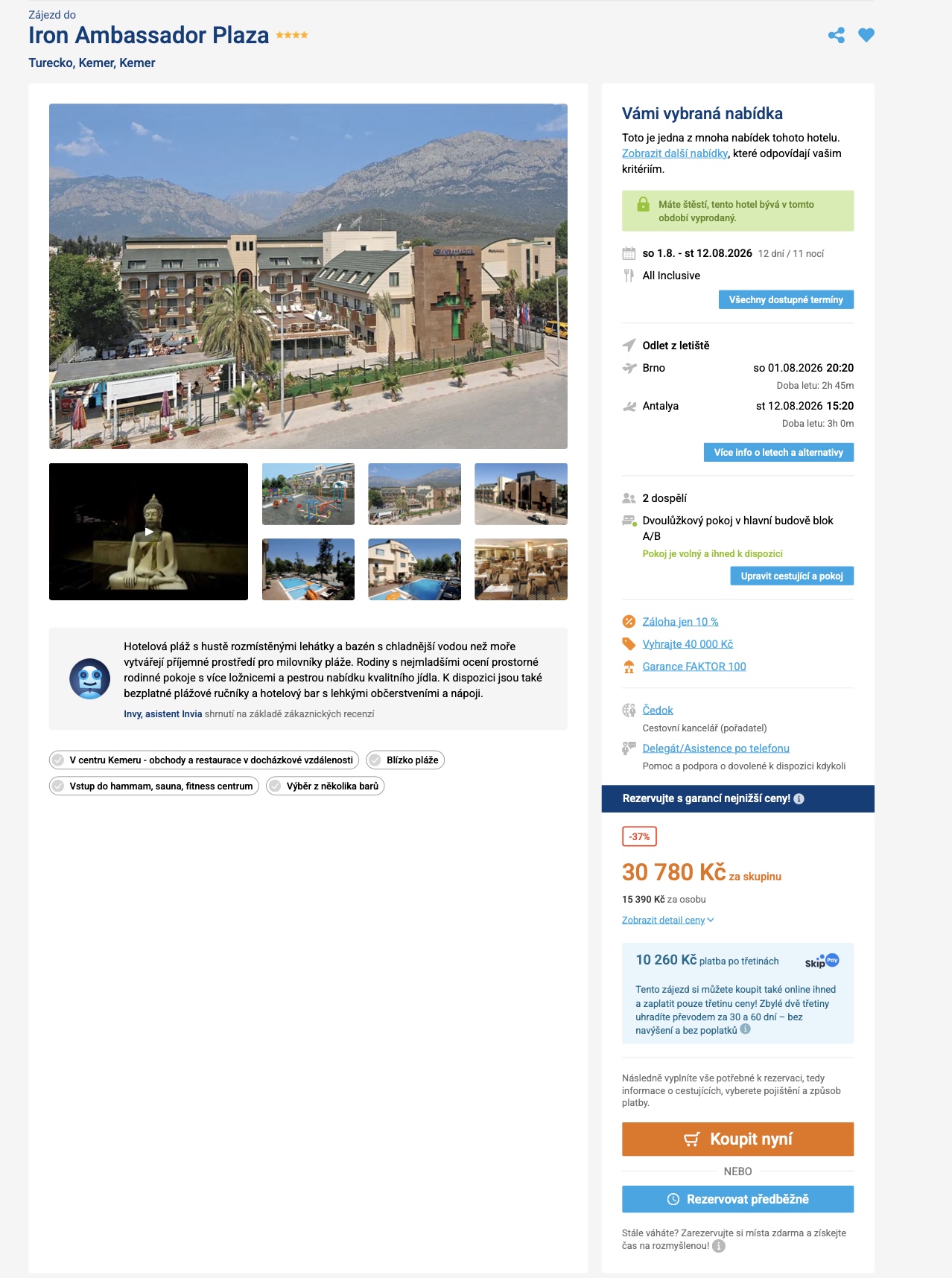This screenshot has width=952, height=1278.
Task: Click info icon in Skip Pay box
Action: tap(745, 1029)
